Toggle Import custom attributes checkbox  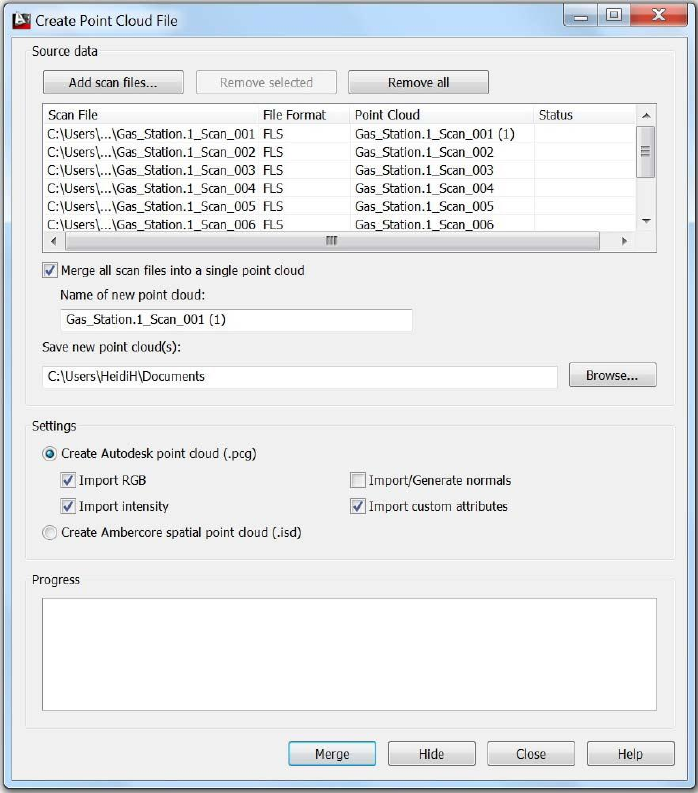pos(358,506)
